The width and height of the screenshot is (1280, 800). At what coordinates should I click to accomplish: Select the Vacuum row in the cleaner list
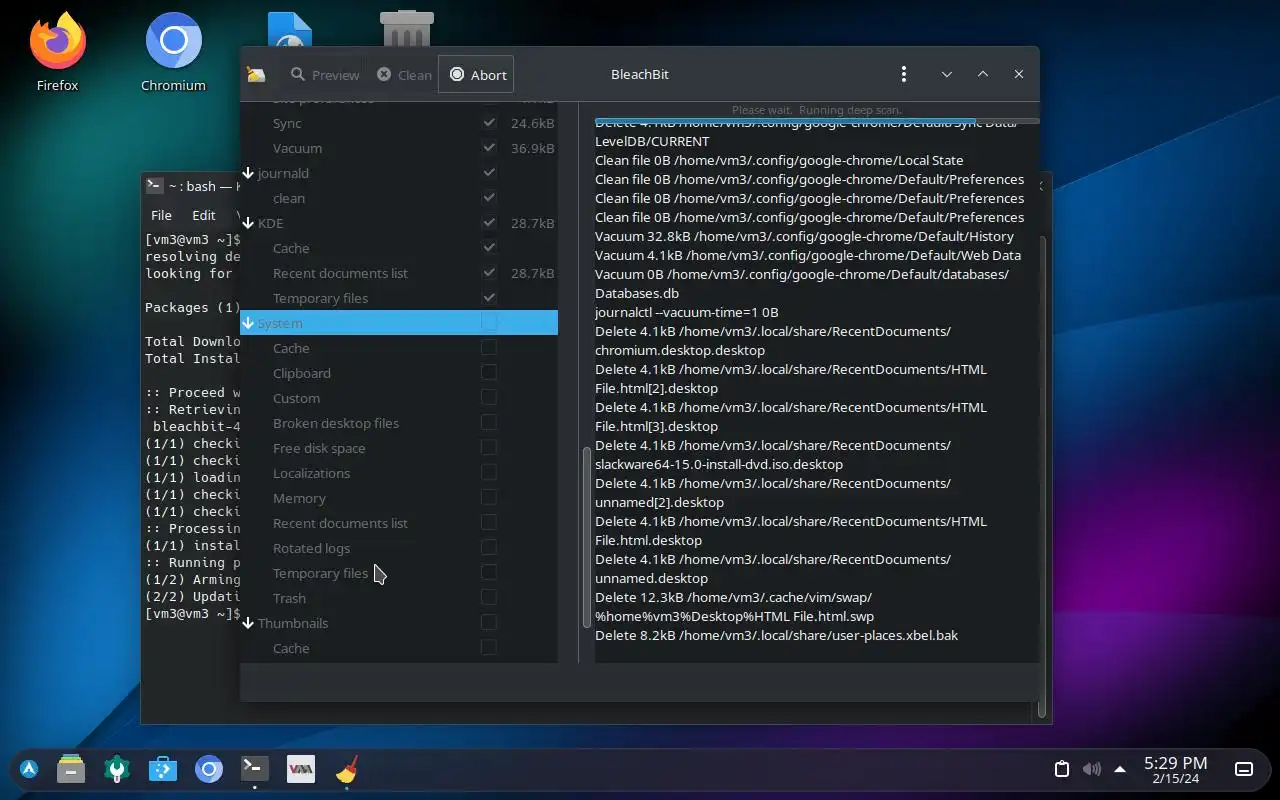tap(399, 148)
